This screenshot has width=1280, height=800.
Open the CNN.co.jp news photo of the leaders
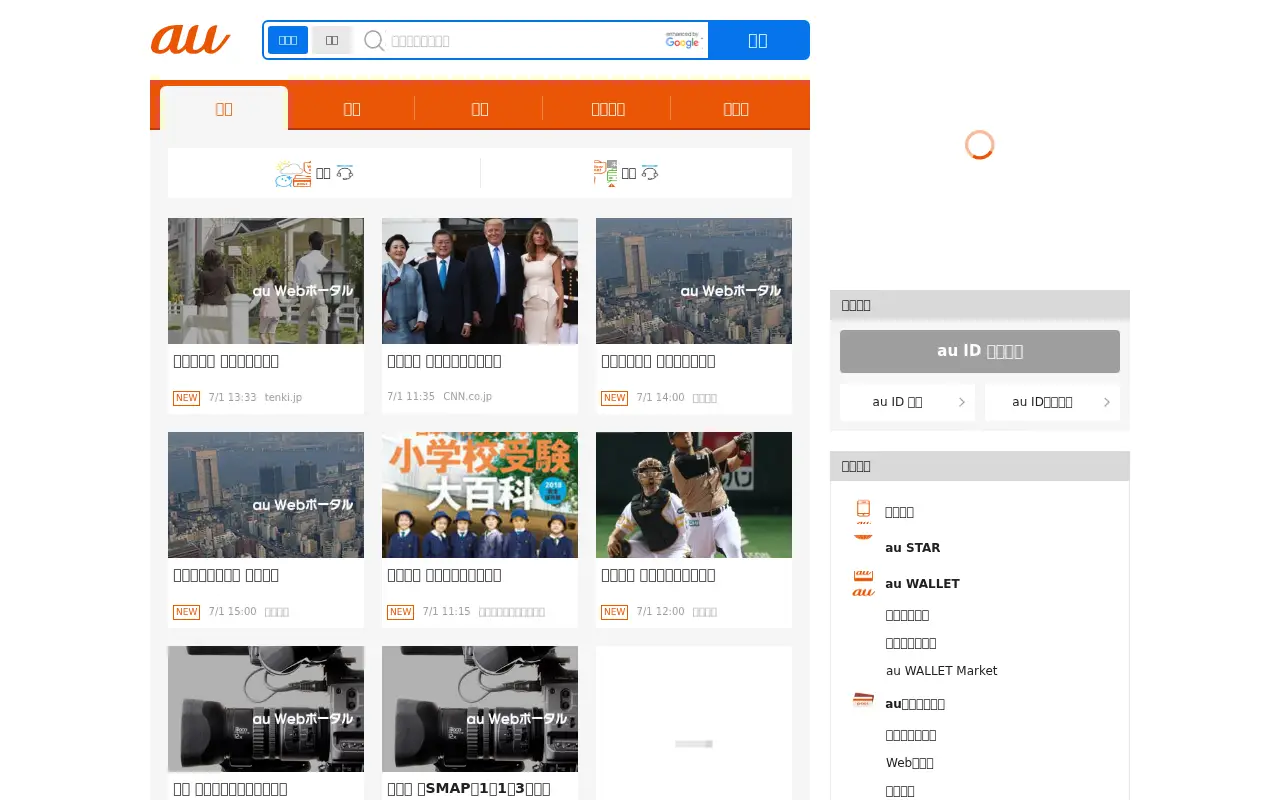tap(480, 281)
